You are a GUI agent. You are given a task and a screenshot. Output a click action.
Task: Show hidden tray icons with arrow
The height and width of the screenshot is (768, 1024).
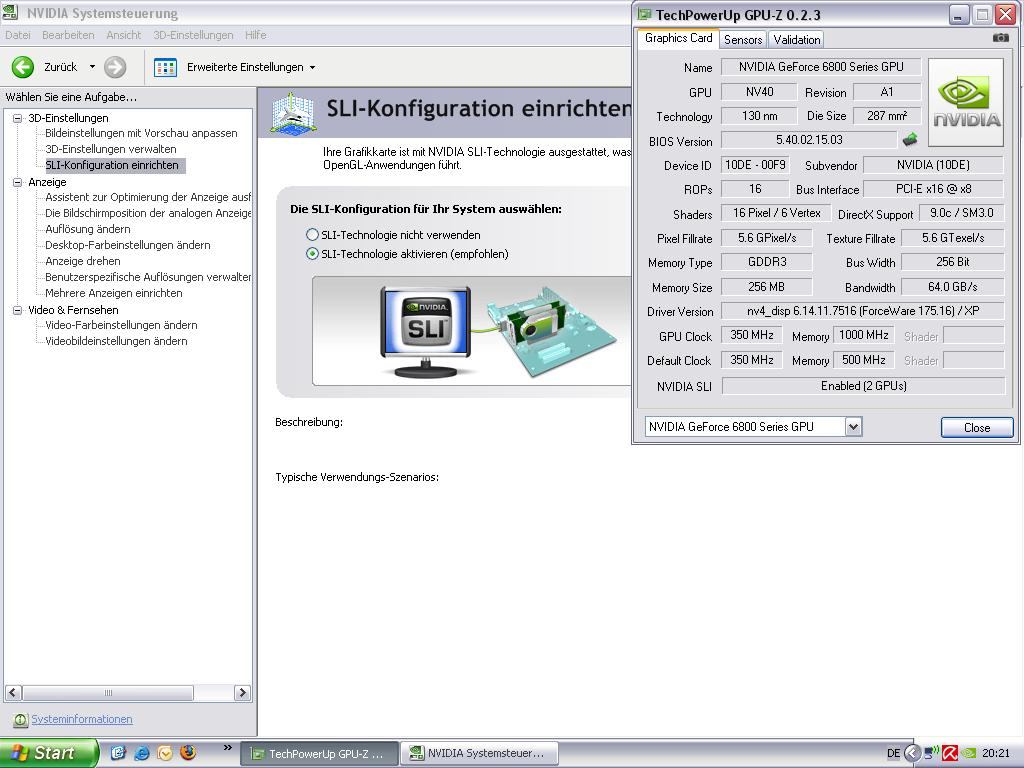point(913,753)
